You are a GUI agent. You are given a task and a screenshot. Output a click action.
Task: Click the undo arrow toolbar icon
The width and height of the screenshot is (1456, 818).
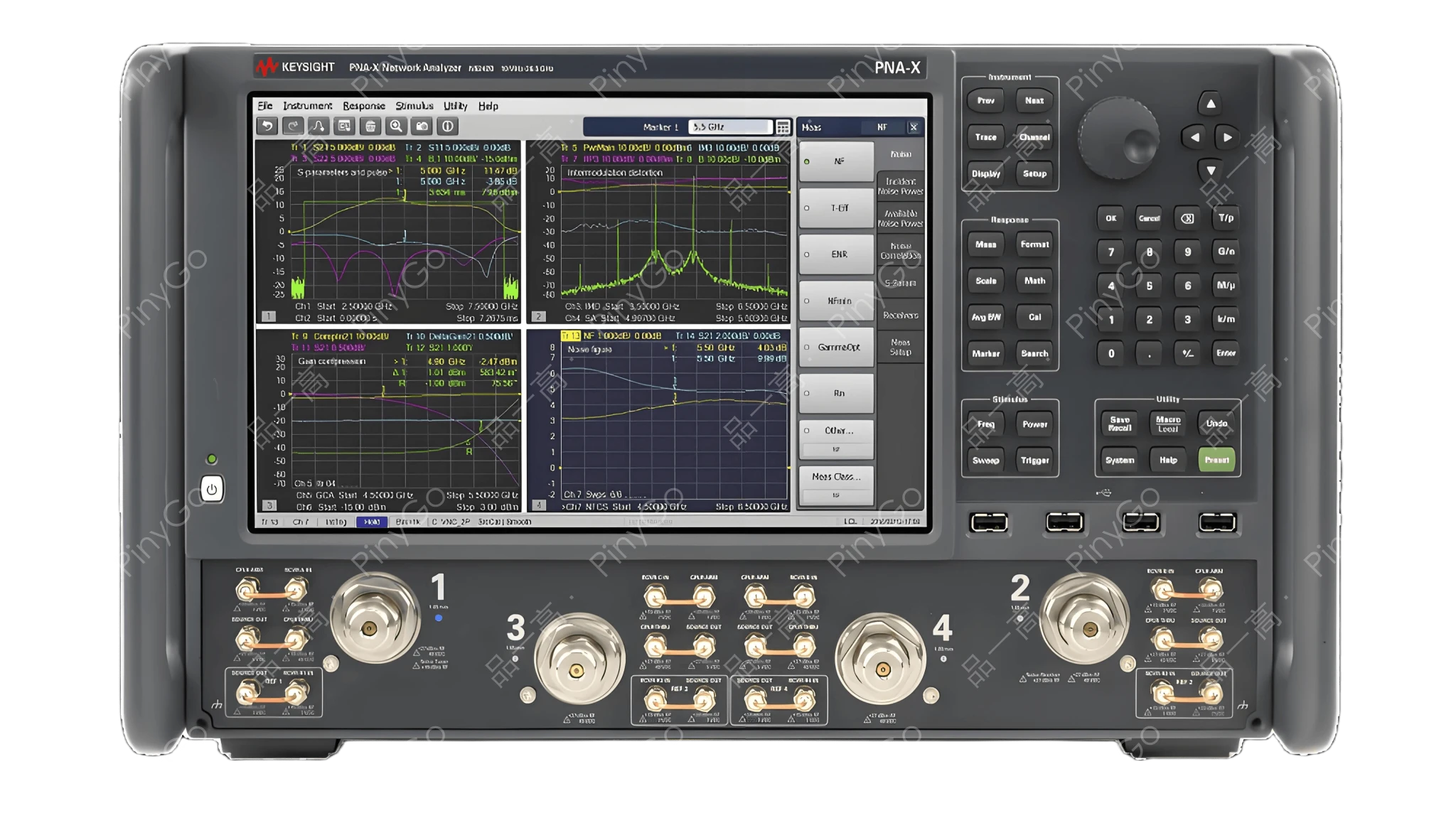(x=267, y=127)
